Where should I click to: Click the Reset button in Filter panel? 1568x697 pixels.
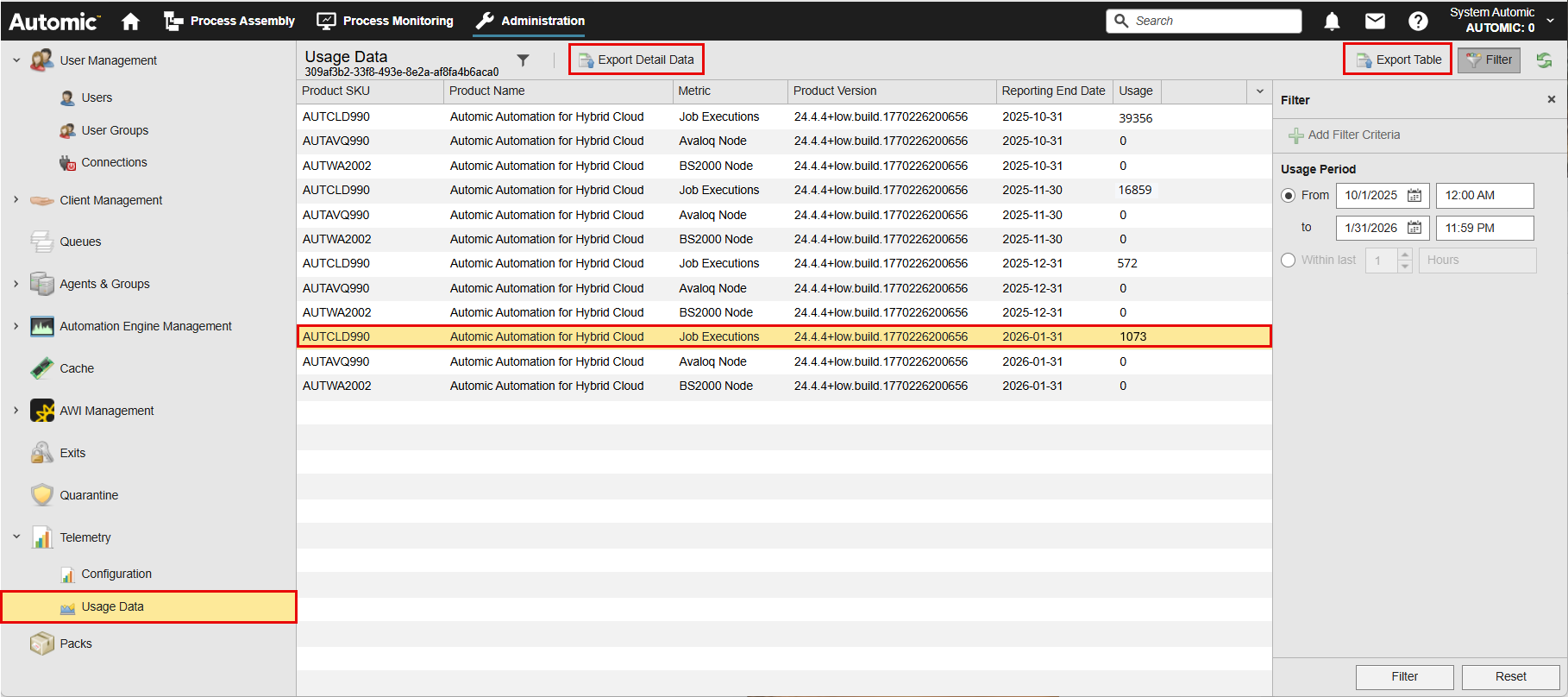pos(1510,677)
